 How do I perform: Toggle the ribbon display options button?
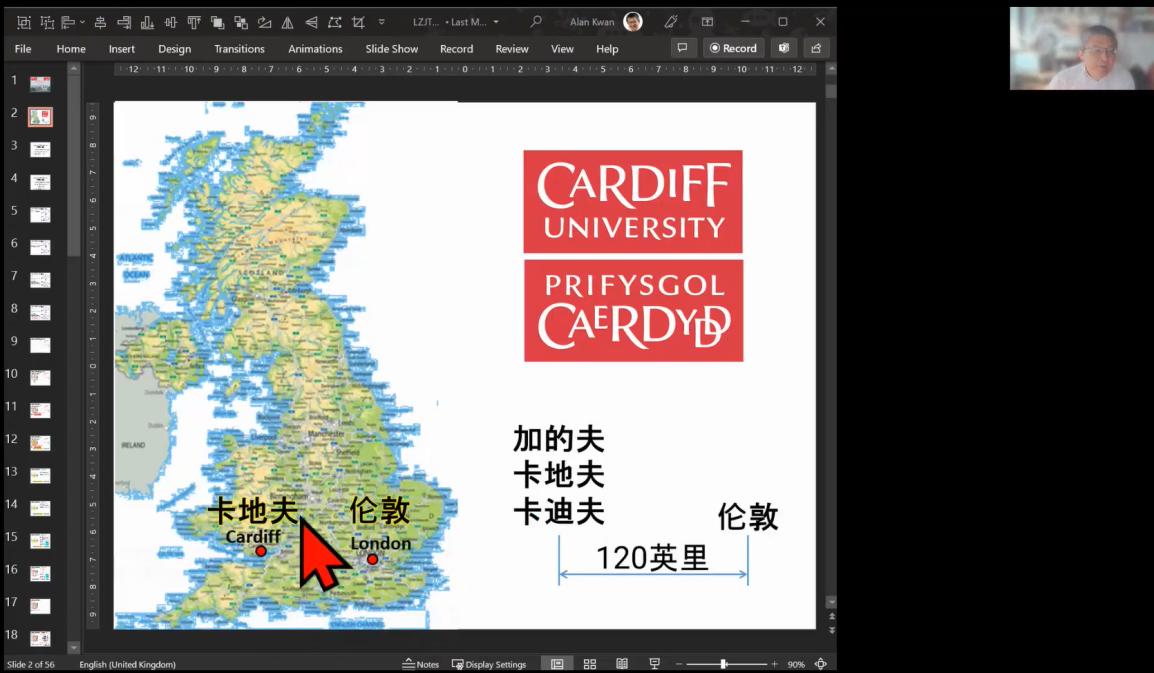click(x=707, y=22)
